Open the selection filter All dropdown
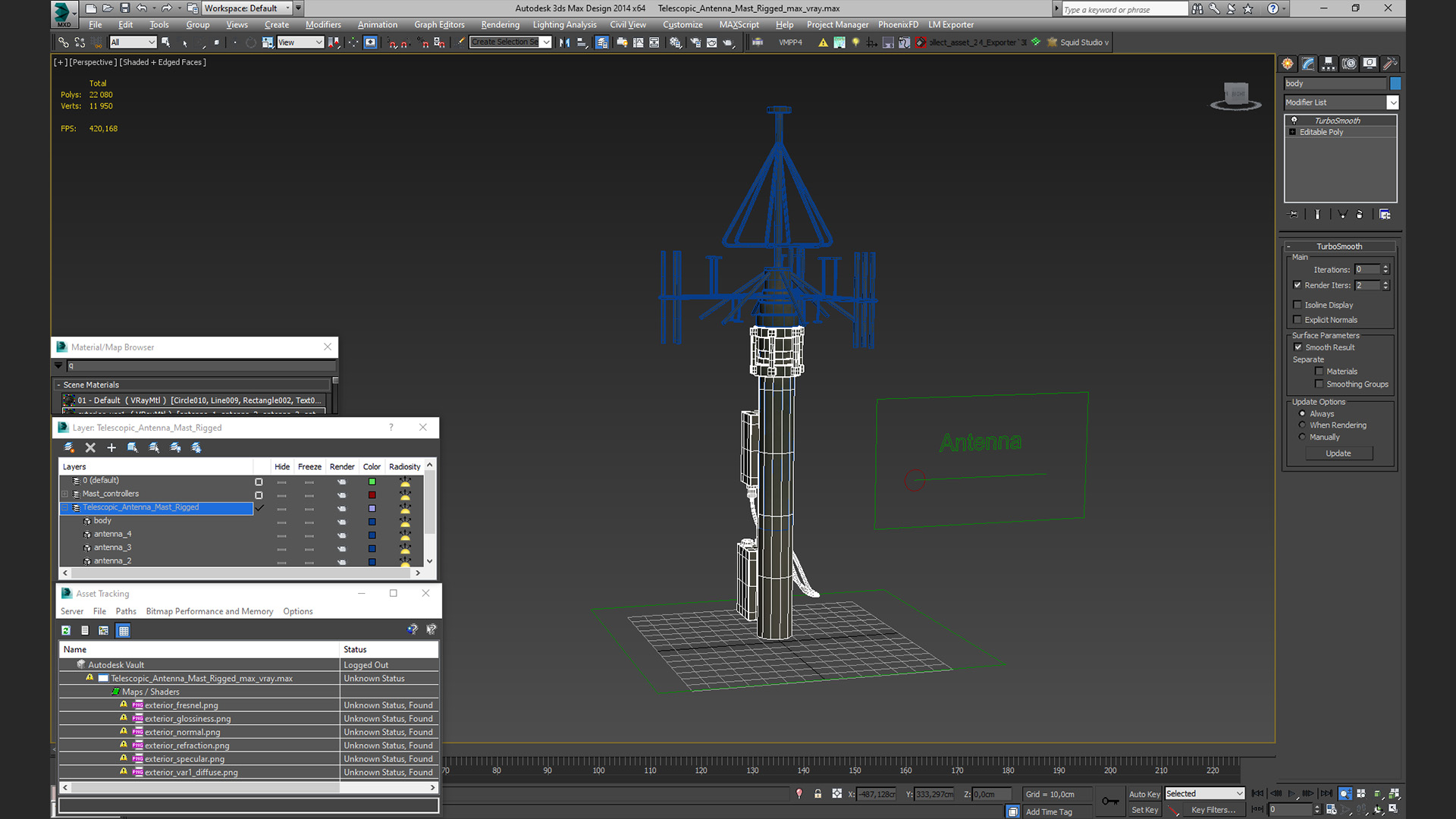Image resolution: width=1456 pixels, height=819 pixels. coord(133,42)
